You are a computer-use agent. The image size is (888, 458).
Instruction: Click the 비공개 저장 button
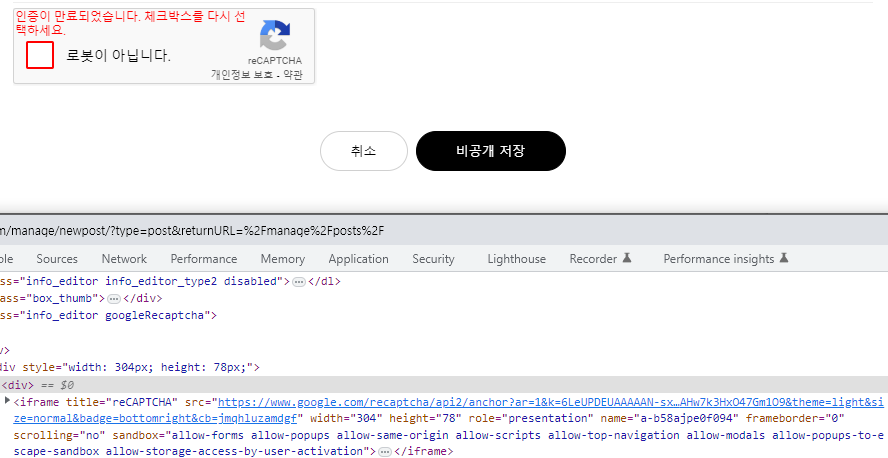pos(490,151)
